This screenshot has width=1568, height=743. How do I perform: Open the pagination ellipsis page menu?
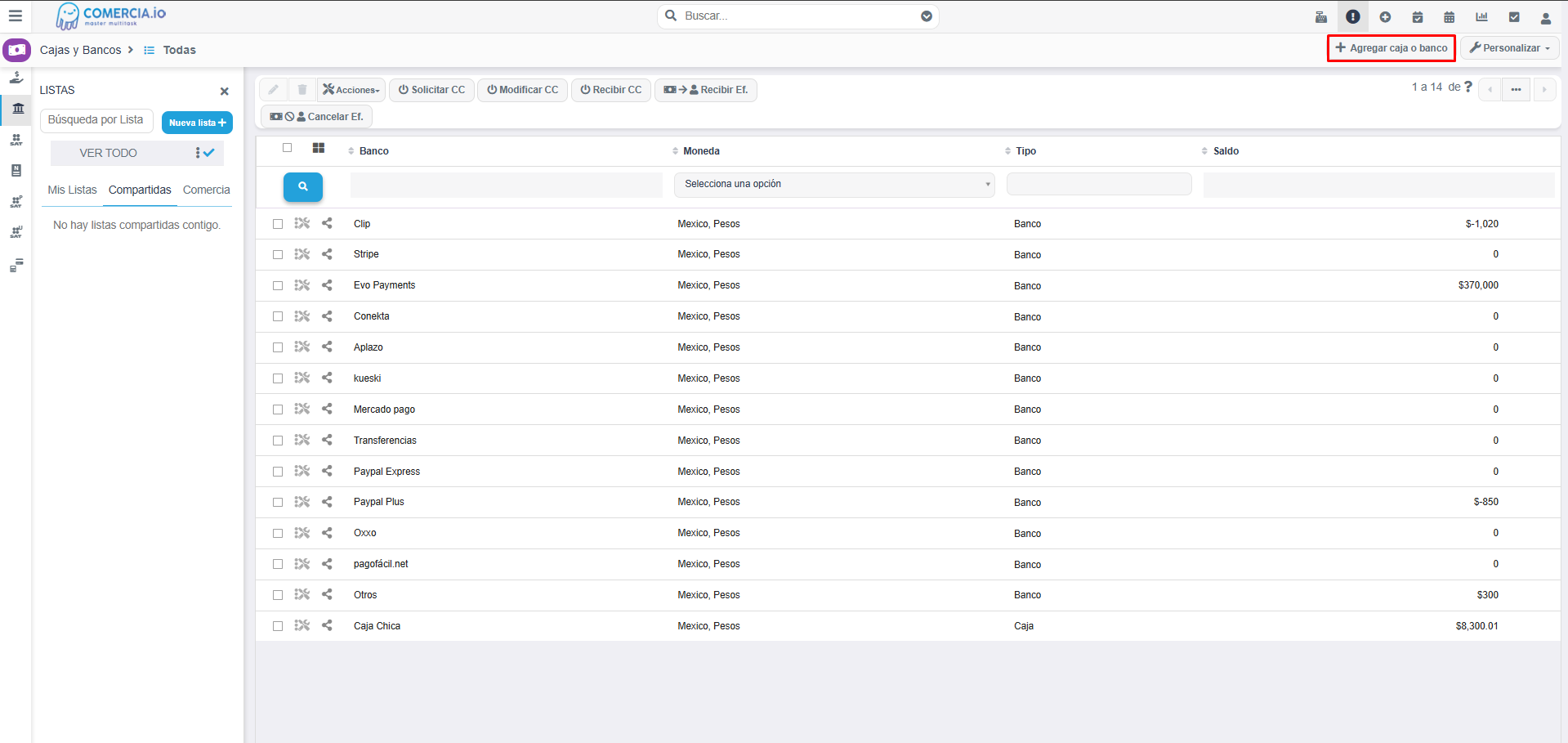tap(1516, 89)
